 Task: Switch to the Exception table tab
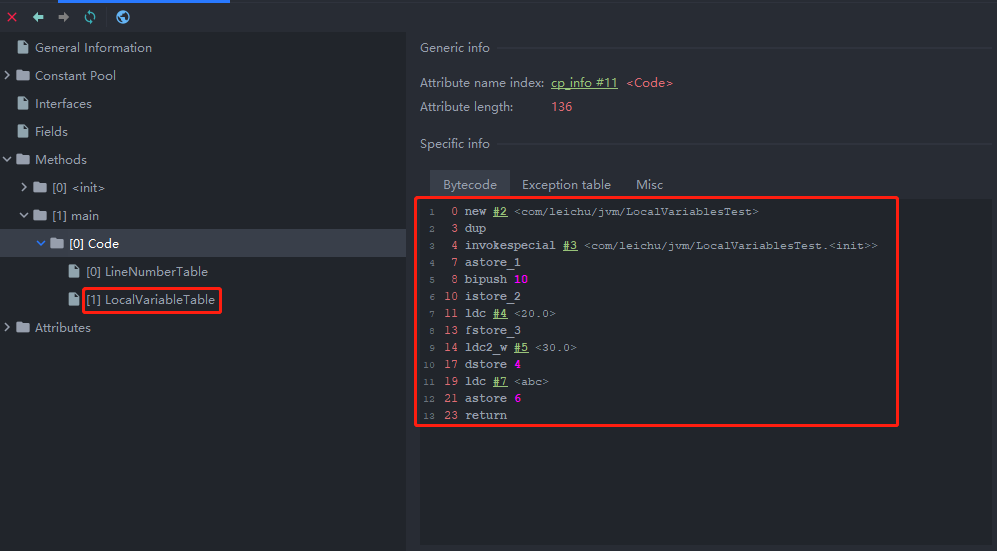click(x=566, y=185)
